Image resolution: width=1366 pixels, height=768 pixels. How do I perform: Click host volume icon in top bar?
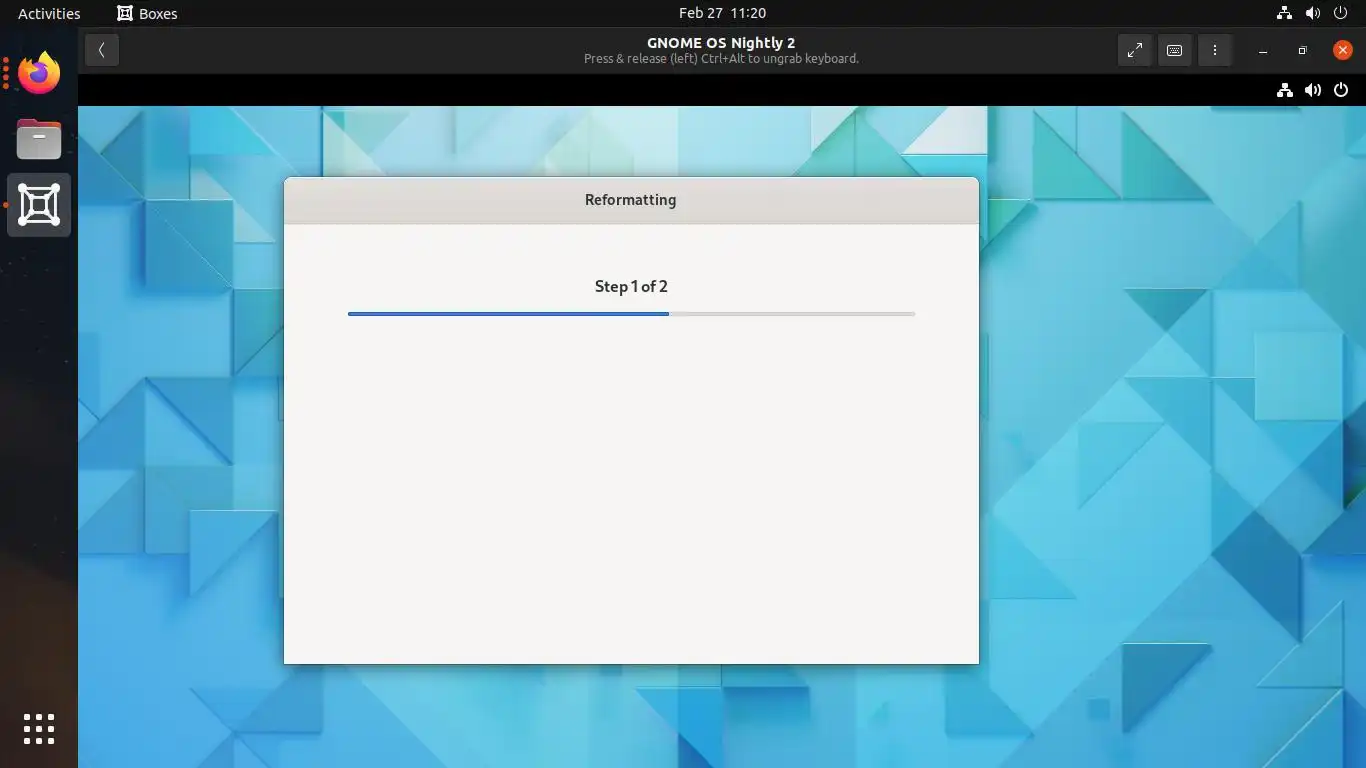[x=1312, y=13]
